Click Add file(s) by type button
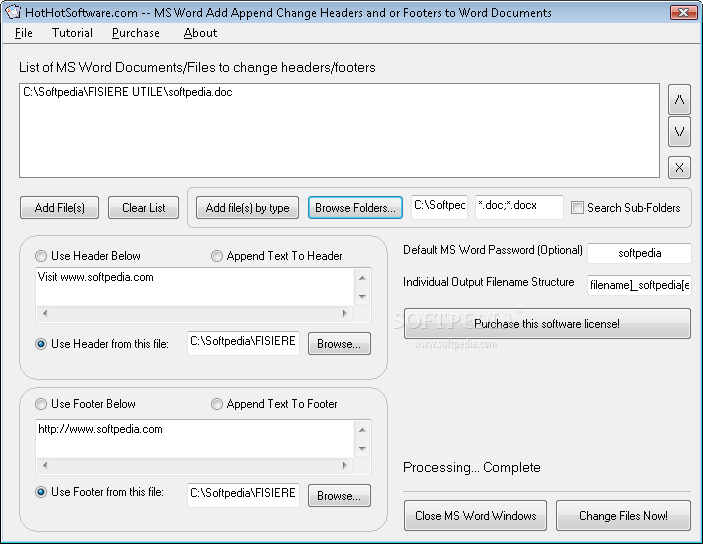 (247, 208)
